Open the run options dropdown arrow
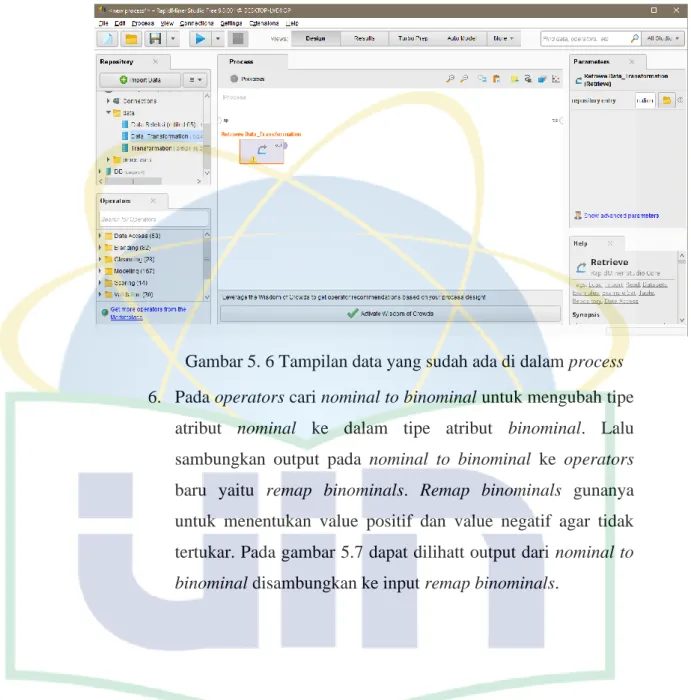Viewport: 691px width, 700px height. (x=218, y=39)
